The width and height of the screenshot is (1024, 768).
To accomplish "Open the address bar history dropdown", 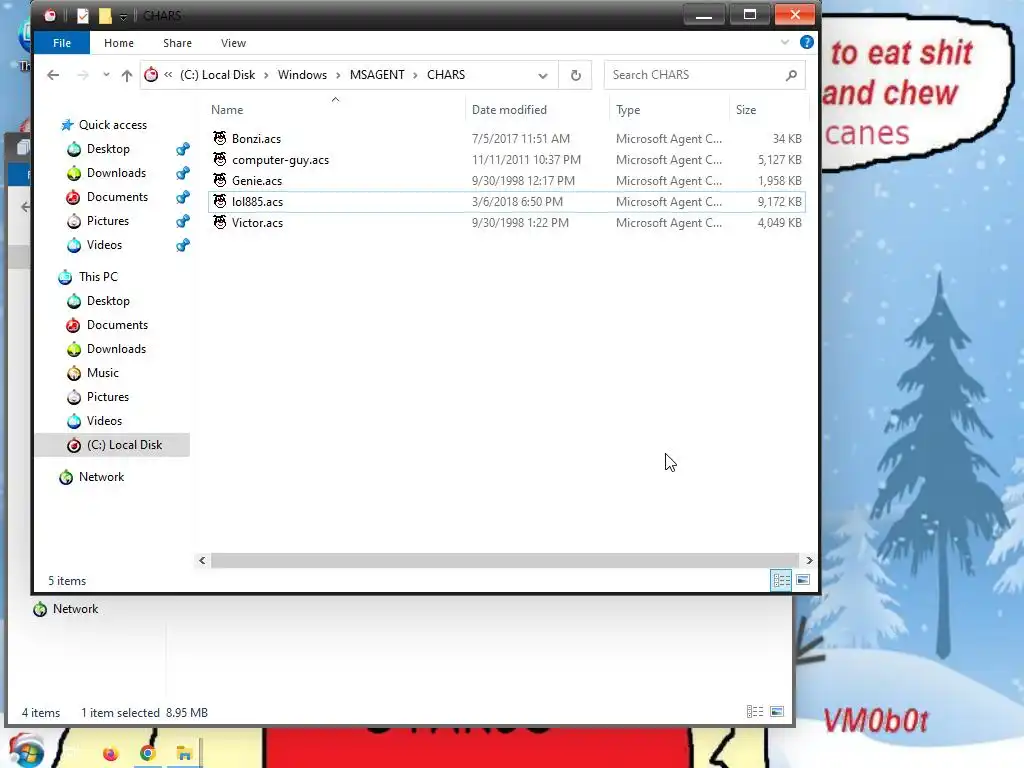I will coord(543,76).
